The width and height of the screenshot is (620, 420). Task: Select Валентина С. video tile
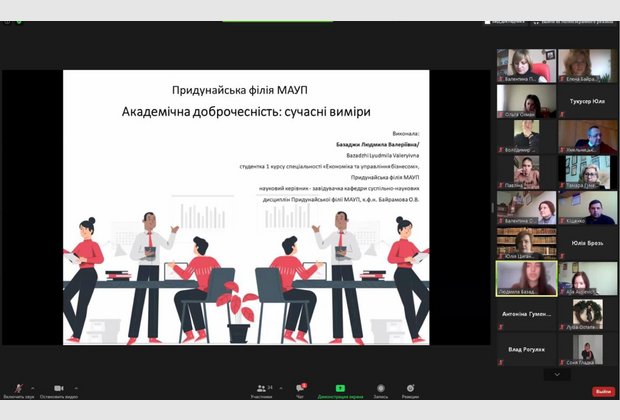pyautogui.click(x=526, y=208)
